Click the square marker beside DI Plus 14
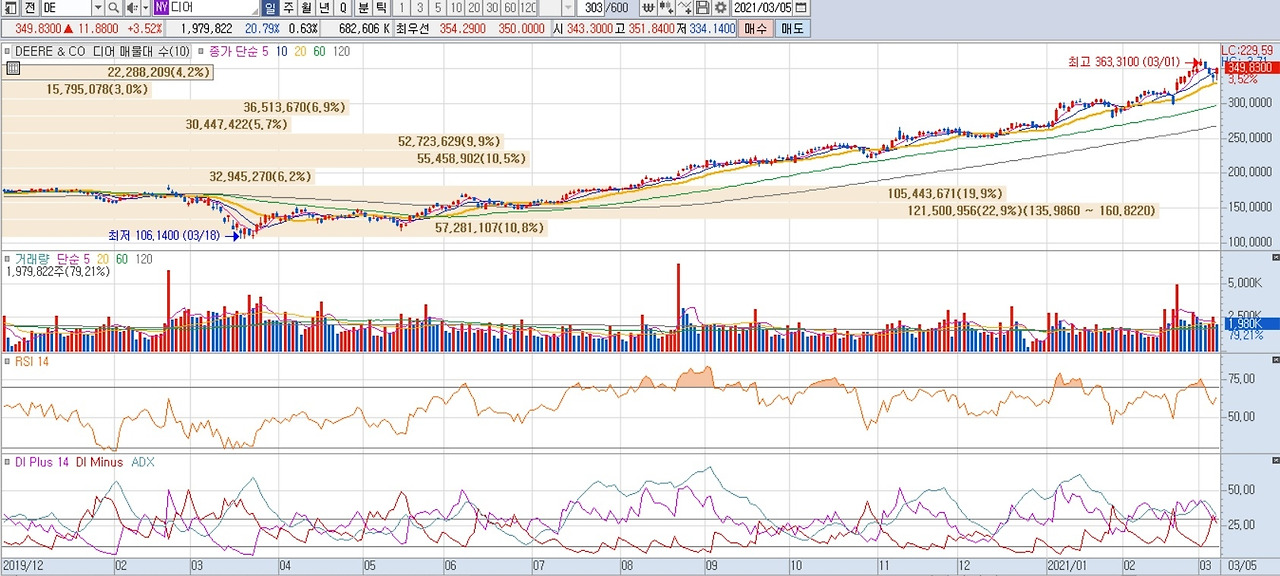The image size is (1280, 576). tap(7, 462)
